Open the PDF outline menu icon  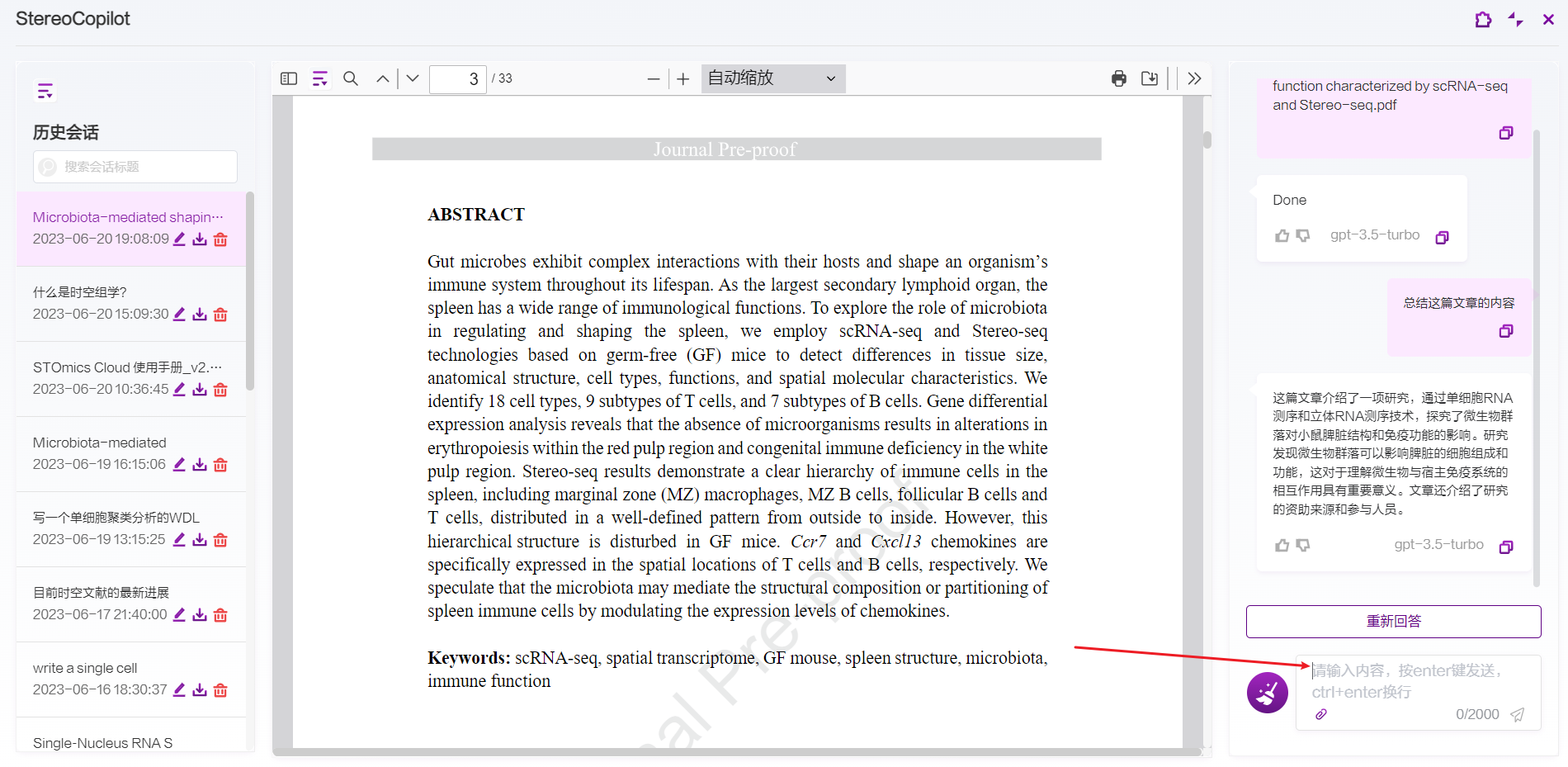320,78
